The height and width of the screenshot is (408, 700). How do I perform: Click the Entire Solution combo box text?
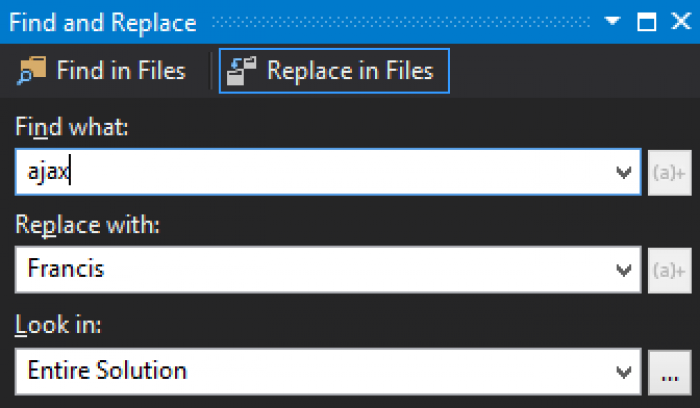click(x=107, y=371)
